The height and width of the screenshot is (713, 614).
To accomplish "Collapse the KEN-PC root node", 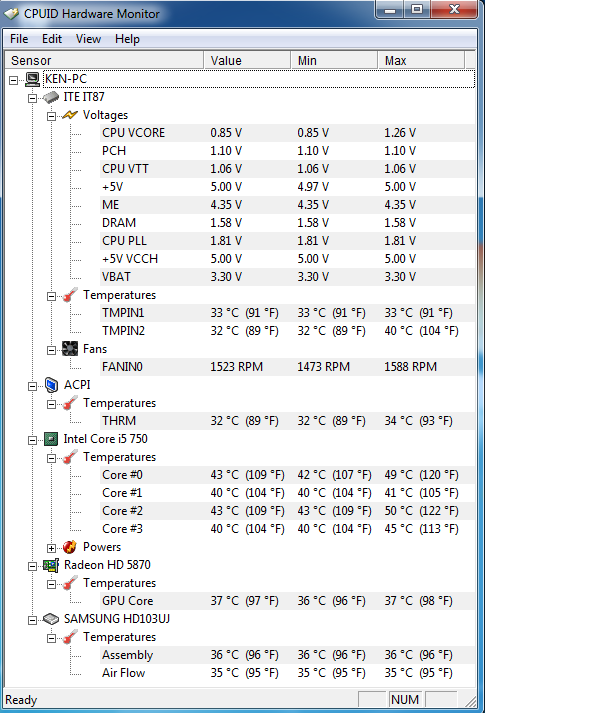I will point(14,79).
